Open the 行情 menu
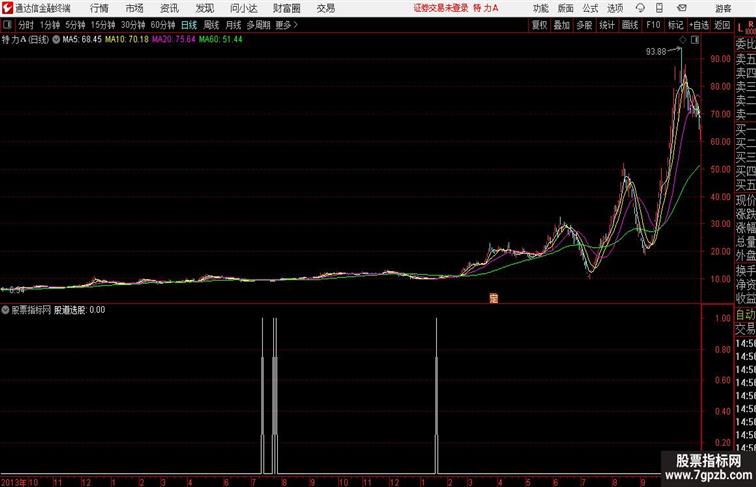The height and width of the screenshot is (487, 756). [x=99, y=8]
